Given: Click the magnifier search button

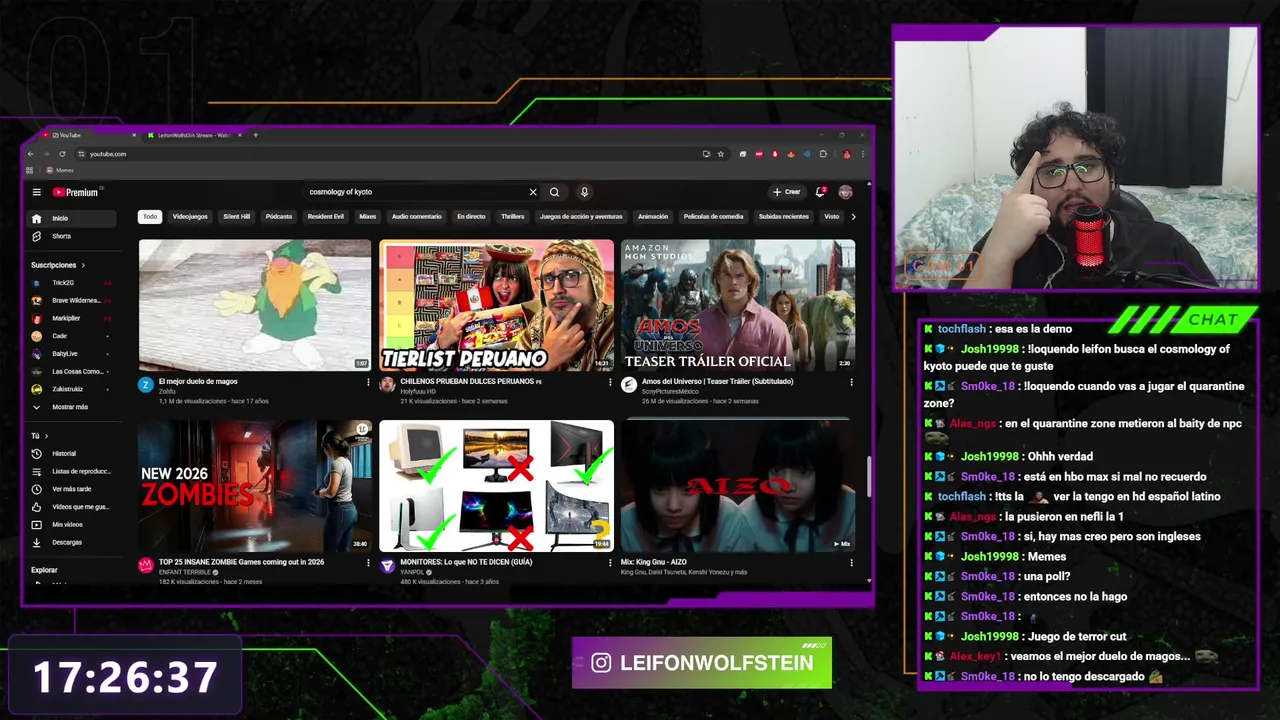Looking at the screenshot, I should 554,192.
